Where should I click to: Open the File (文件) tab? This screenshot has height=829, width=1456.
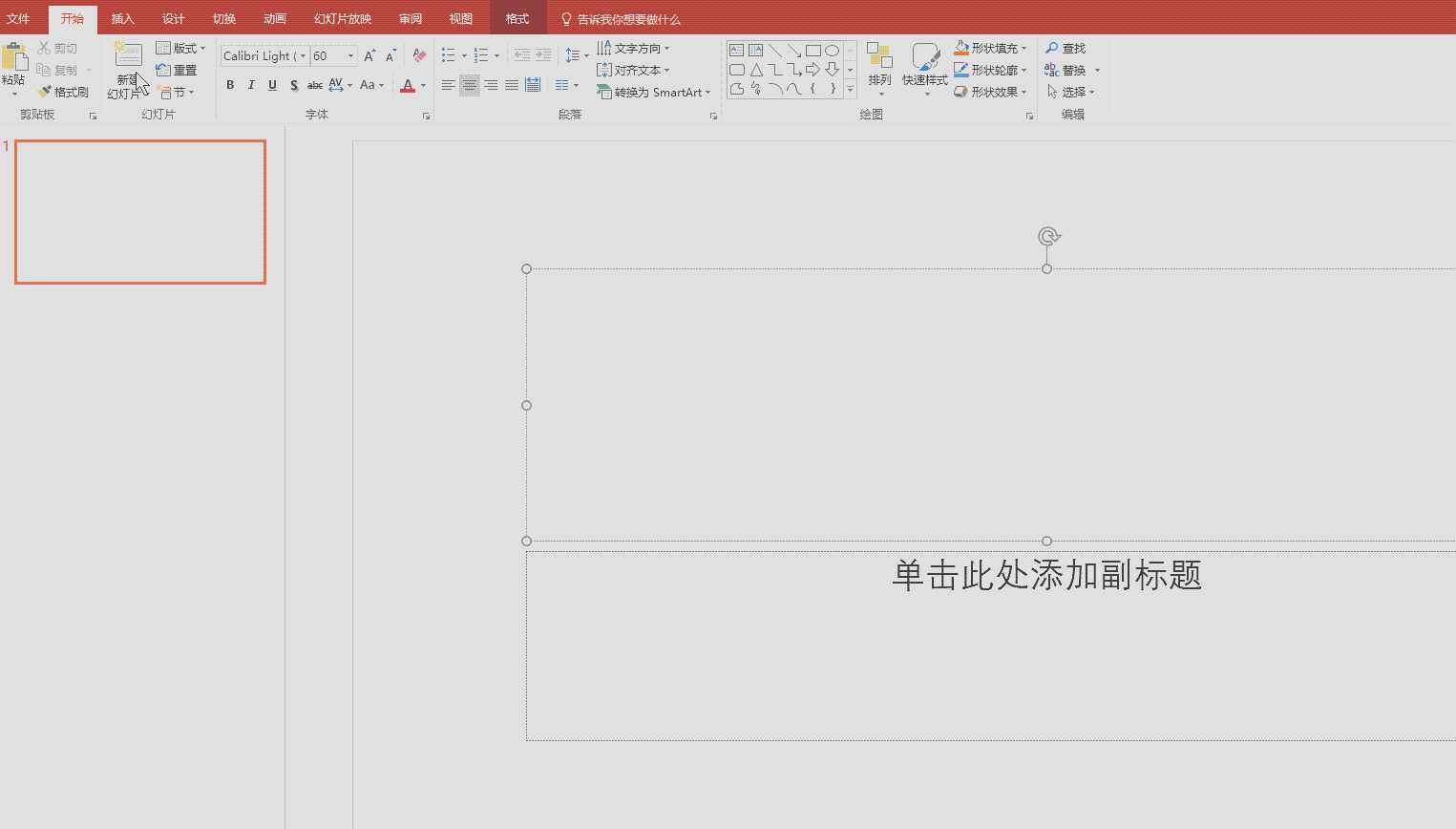(x=18, y=19)
